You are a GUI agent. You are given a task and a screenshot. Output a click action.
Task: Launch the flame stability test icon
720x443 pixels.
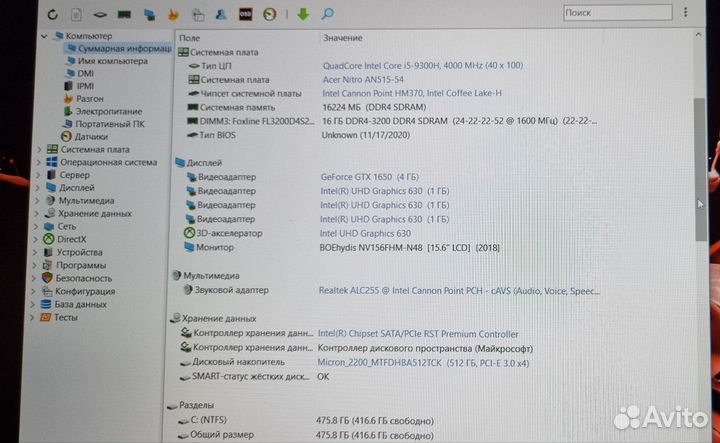(x=173, y=15)
